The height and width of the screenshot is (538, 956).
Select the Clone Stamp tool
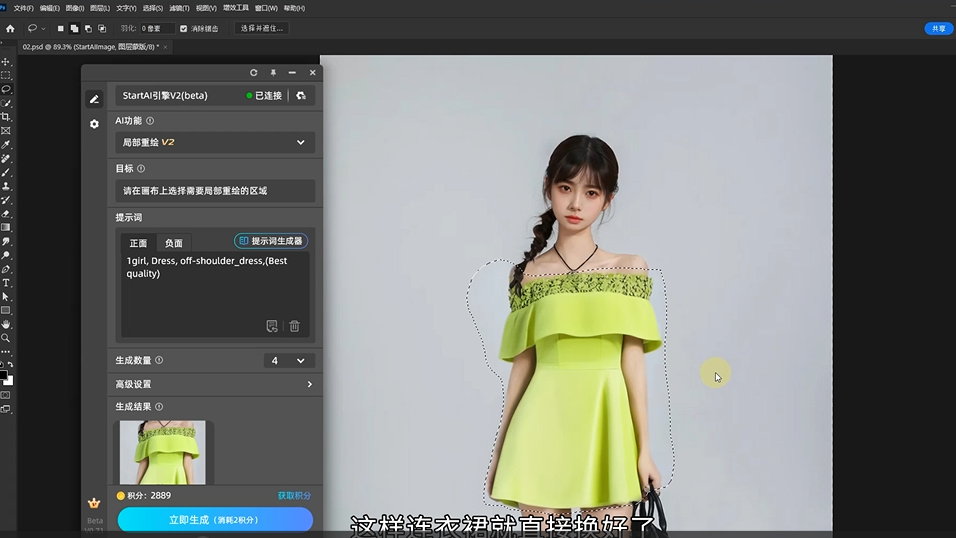[5, 186]
